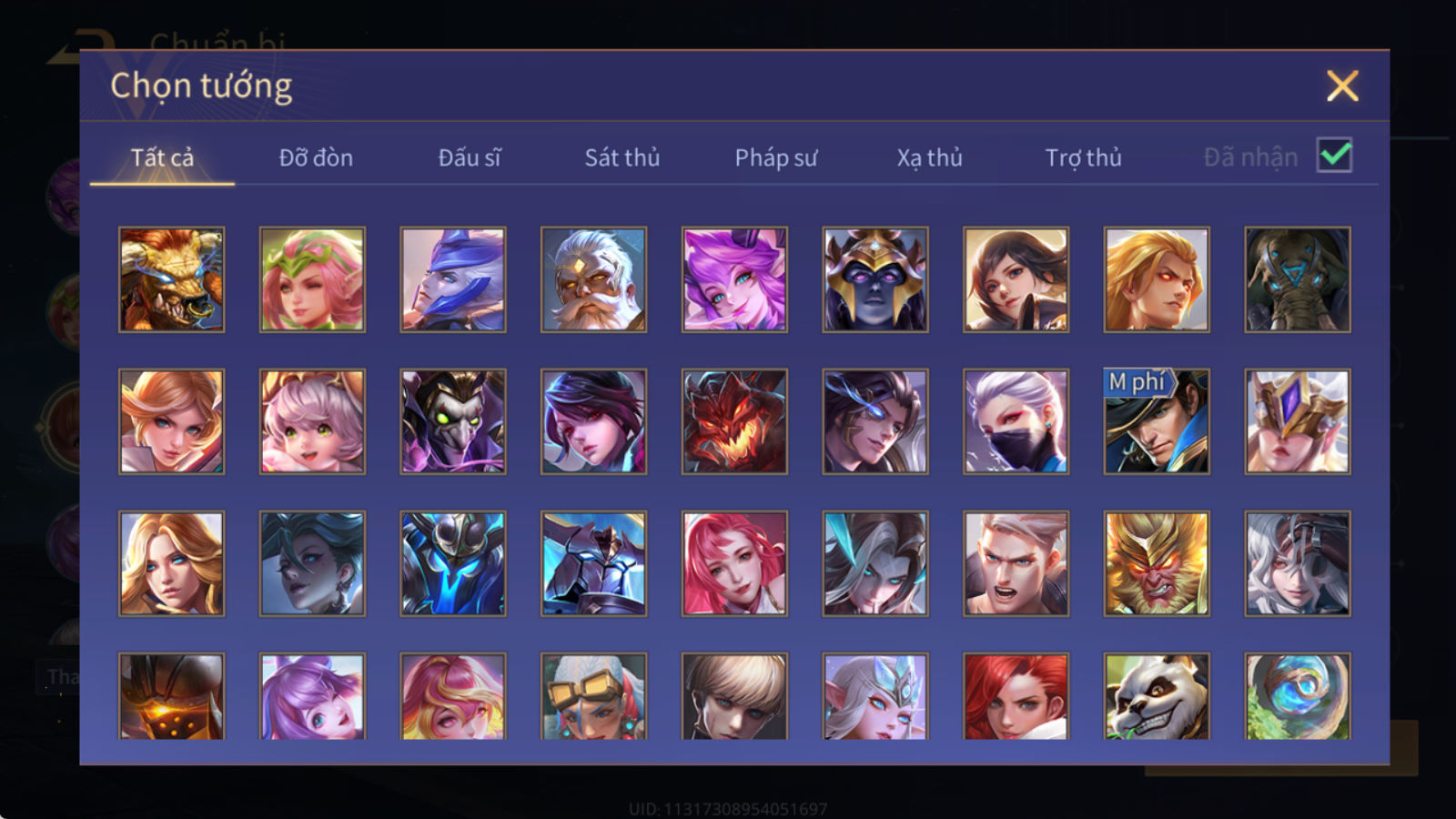Viewport: 1456px width, 819px height.
Task: Filter by the "Xạ thủ" tab
Action: pyautogui.click(x=929, y=157)
